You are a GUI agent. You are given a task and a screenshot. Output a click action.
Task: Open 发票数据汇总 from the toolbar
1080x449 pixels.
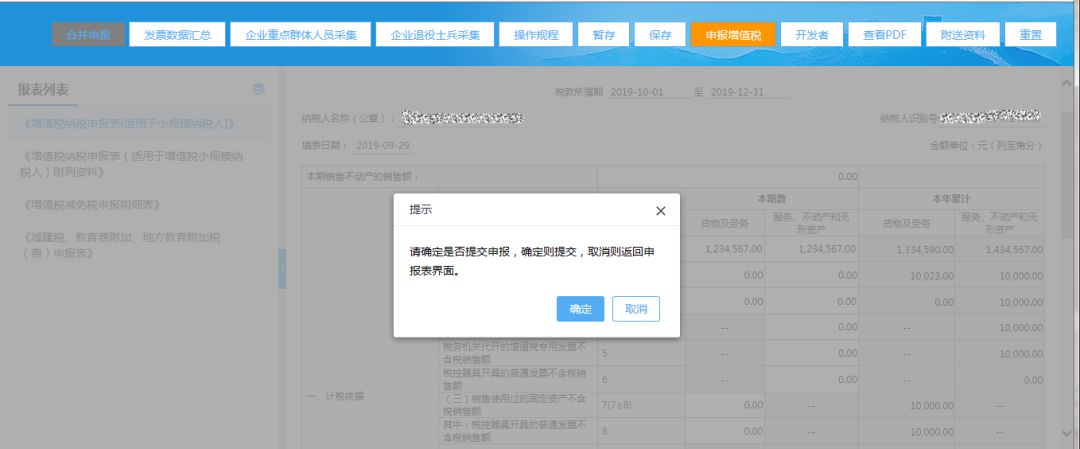177,34
